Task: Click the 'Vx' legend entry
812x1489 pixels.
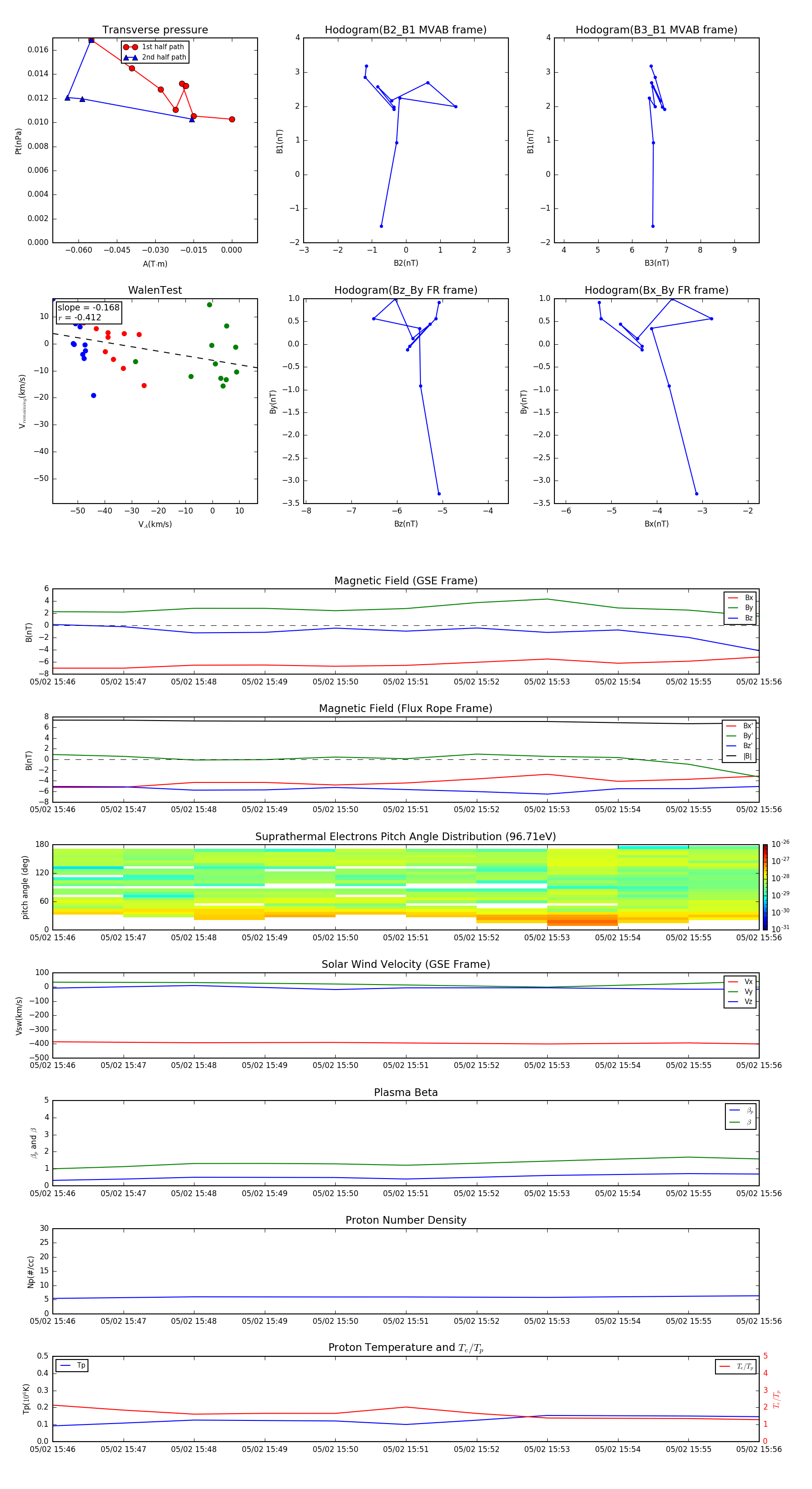Action: (x=740, y=982)
